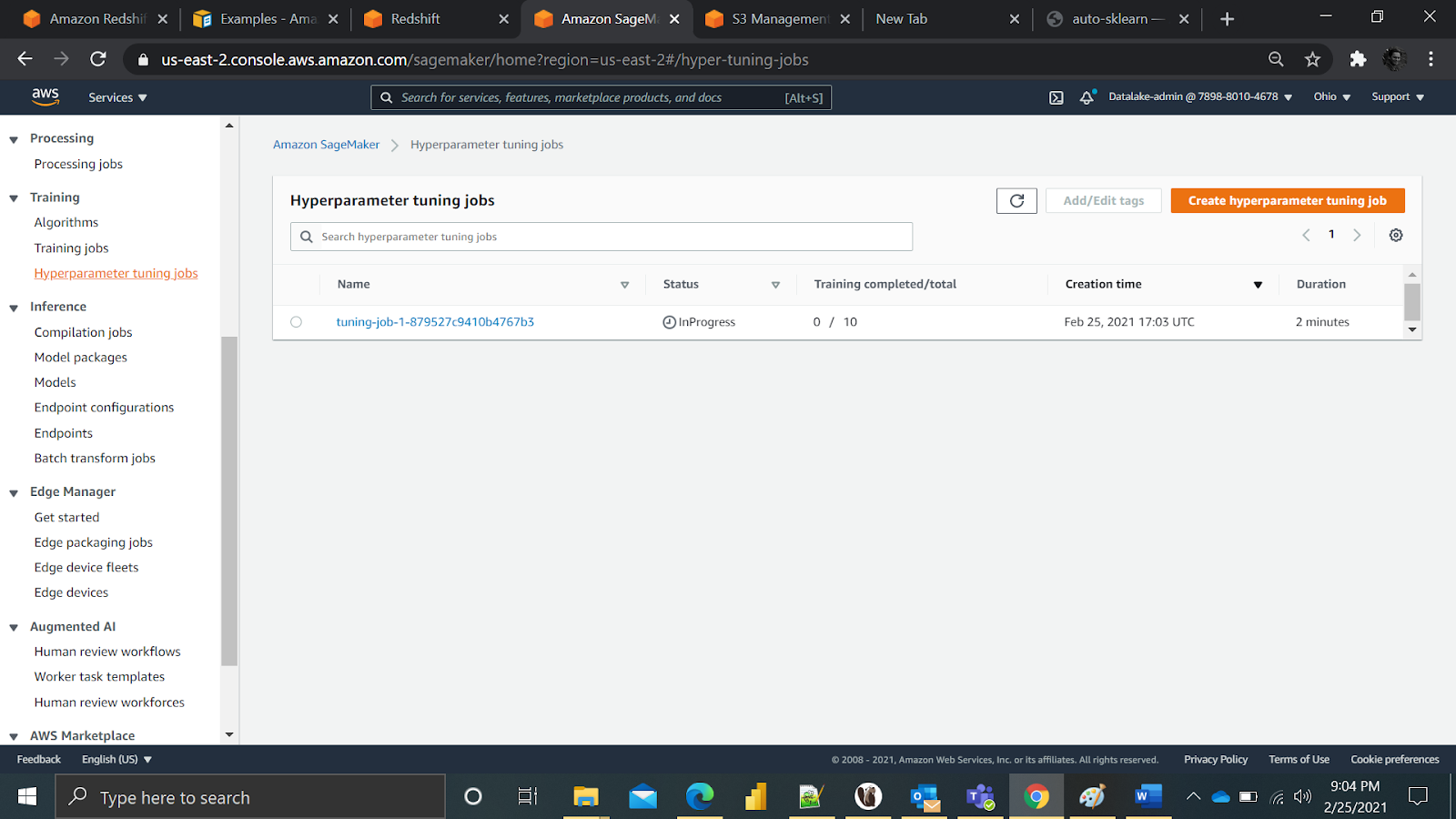Switch to the Redshift tab
The width and height of the screenshot is (1456, 819).
pos(437,19)
